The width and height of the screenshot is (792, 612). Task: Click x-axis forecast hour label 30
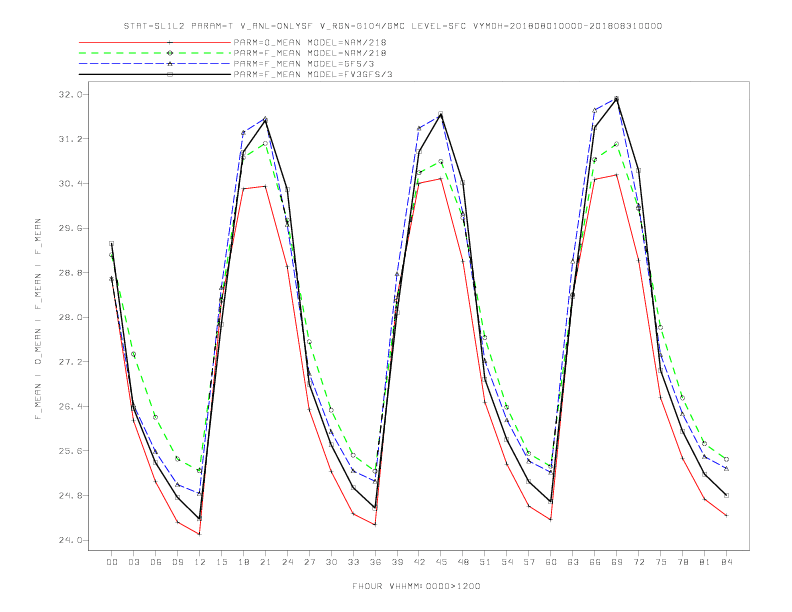(331, 562)
